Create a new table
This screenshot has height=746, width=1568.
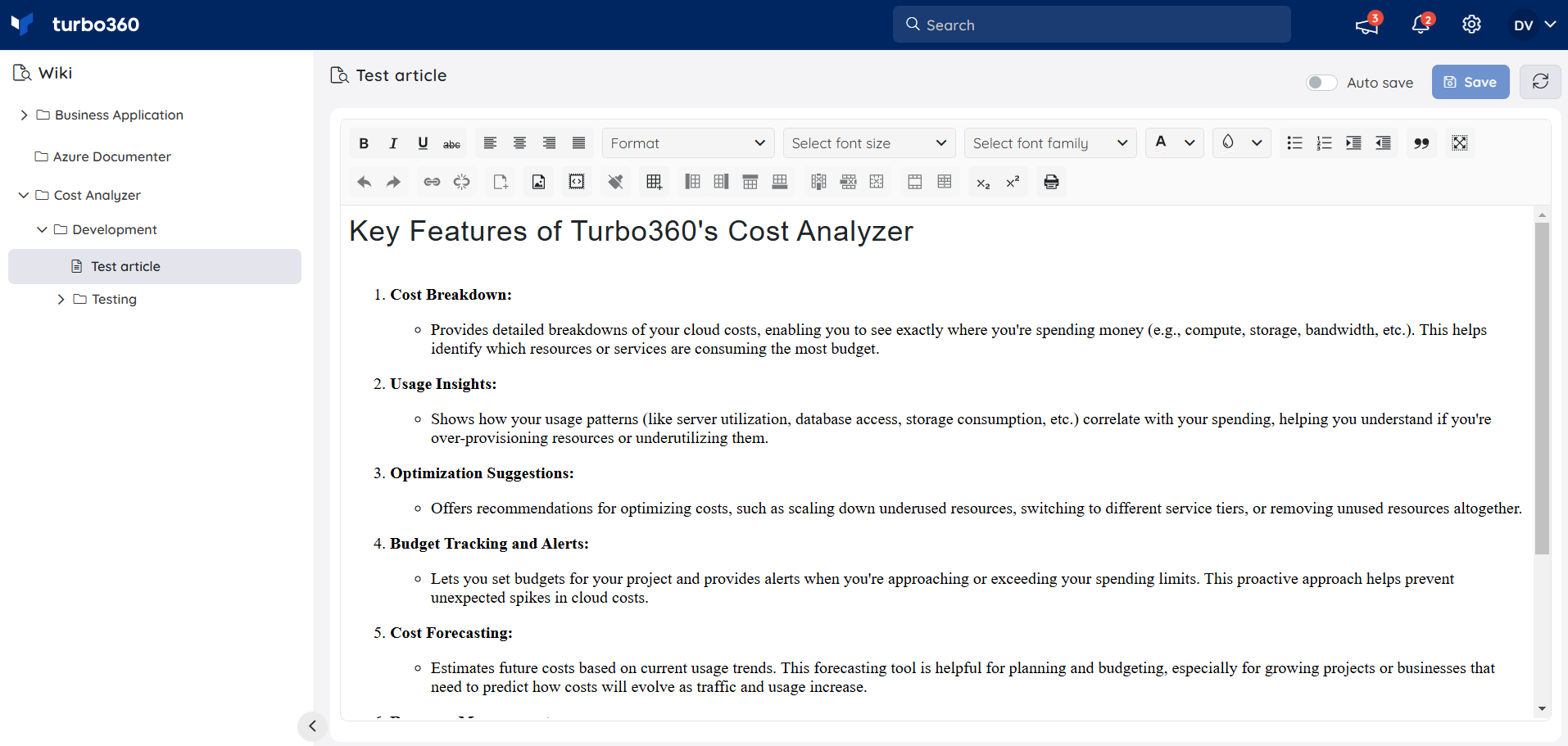point(654,182)
